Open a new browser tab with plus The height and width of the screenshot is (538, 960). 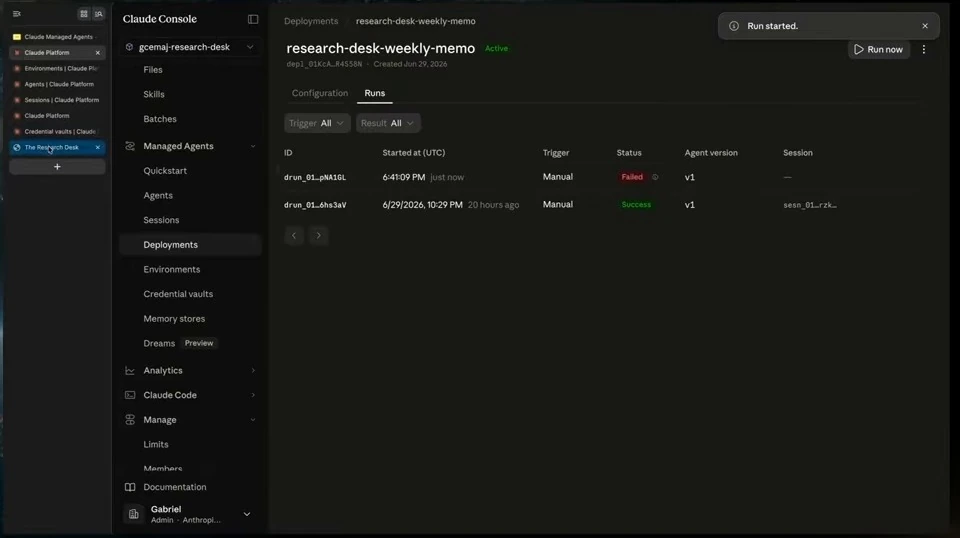tap(57, 166)
